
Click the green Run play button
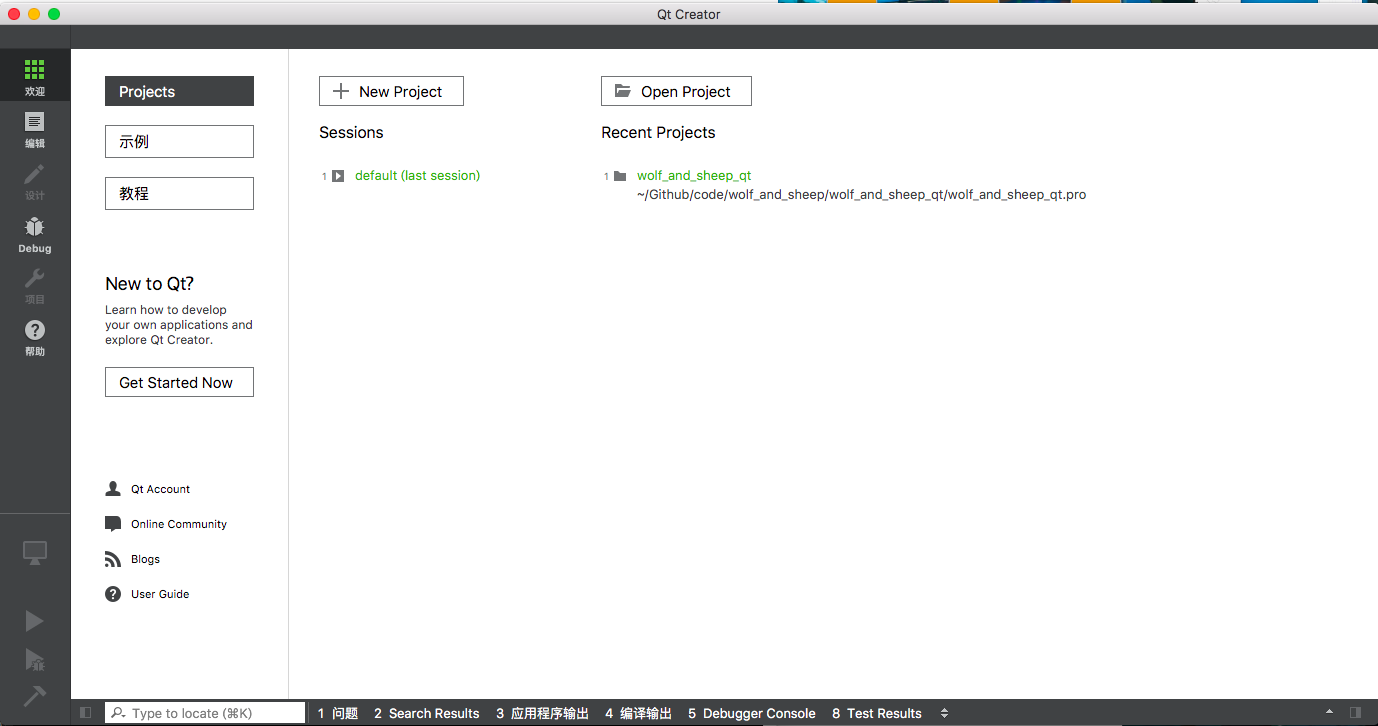[34, 621]
